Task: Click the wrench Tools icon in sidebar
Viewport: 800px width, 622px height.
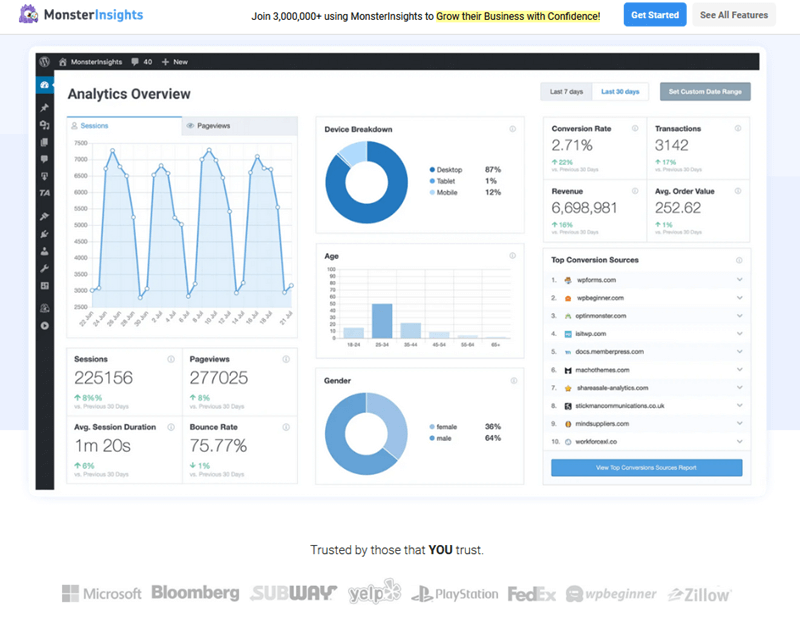Action: pos(44,269)
